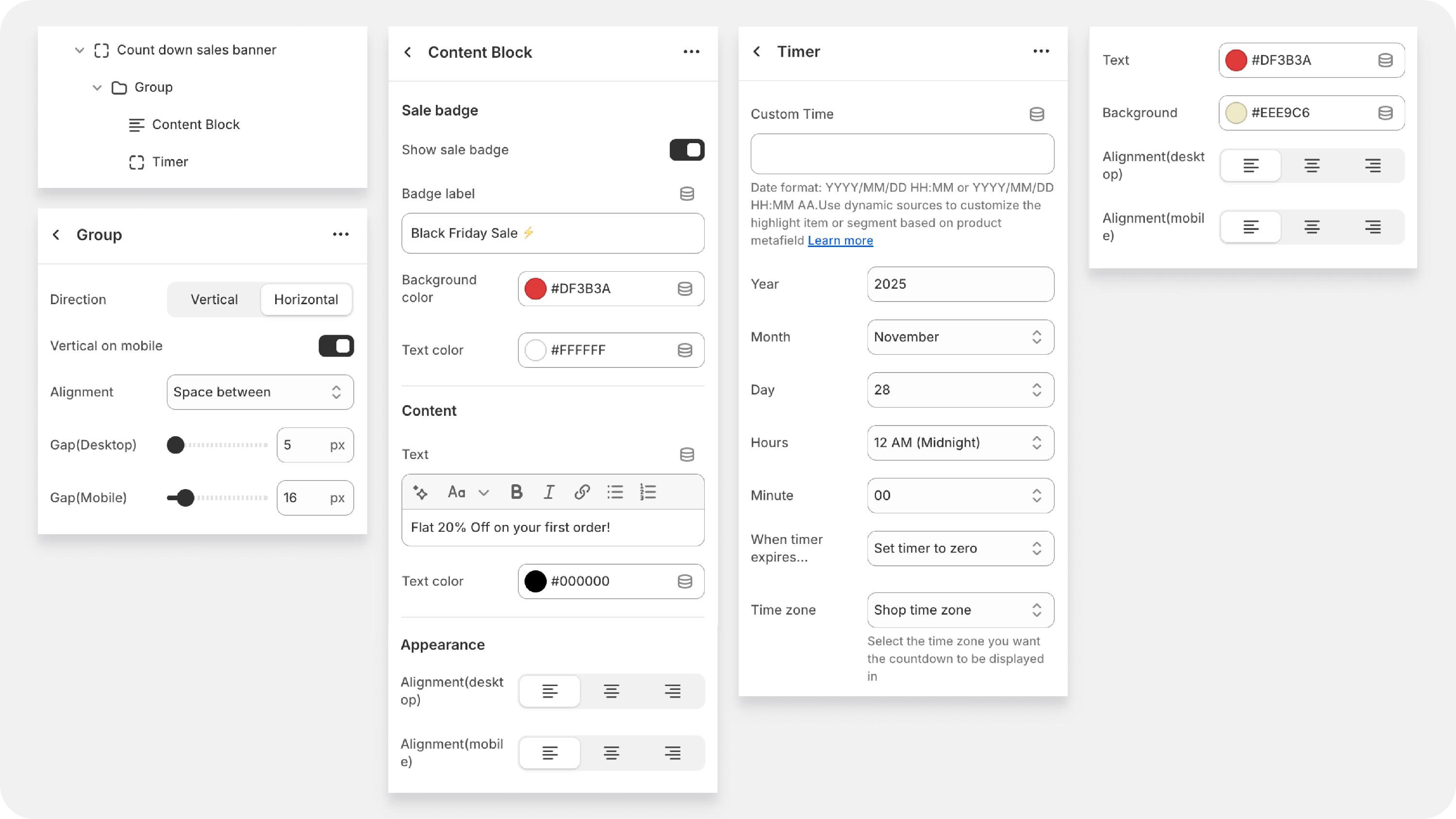This screenshot has height=819, width=1456.
Task: Go back from the Content Block panel
Action: coord(408,52)
